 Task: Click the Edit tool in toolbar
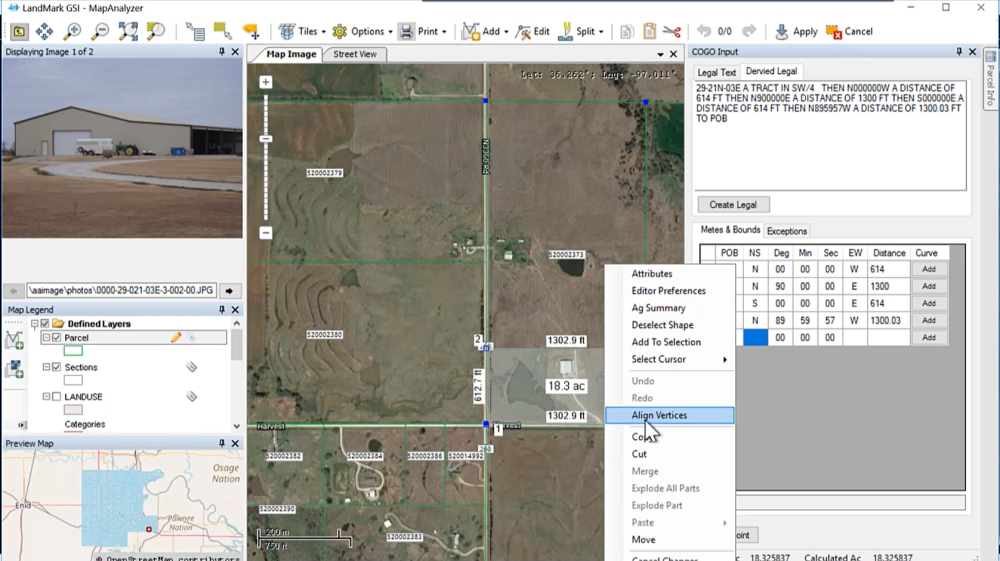532,31
